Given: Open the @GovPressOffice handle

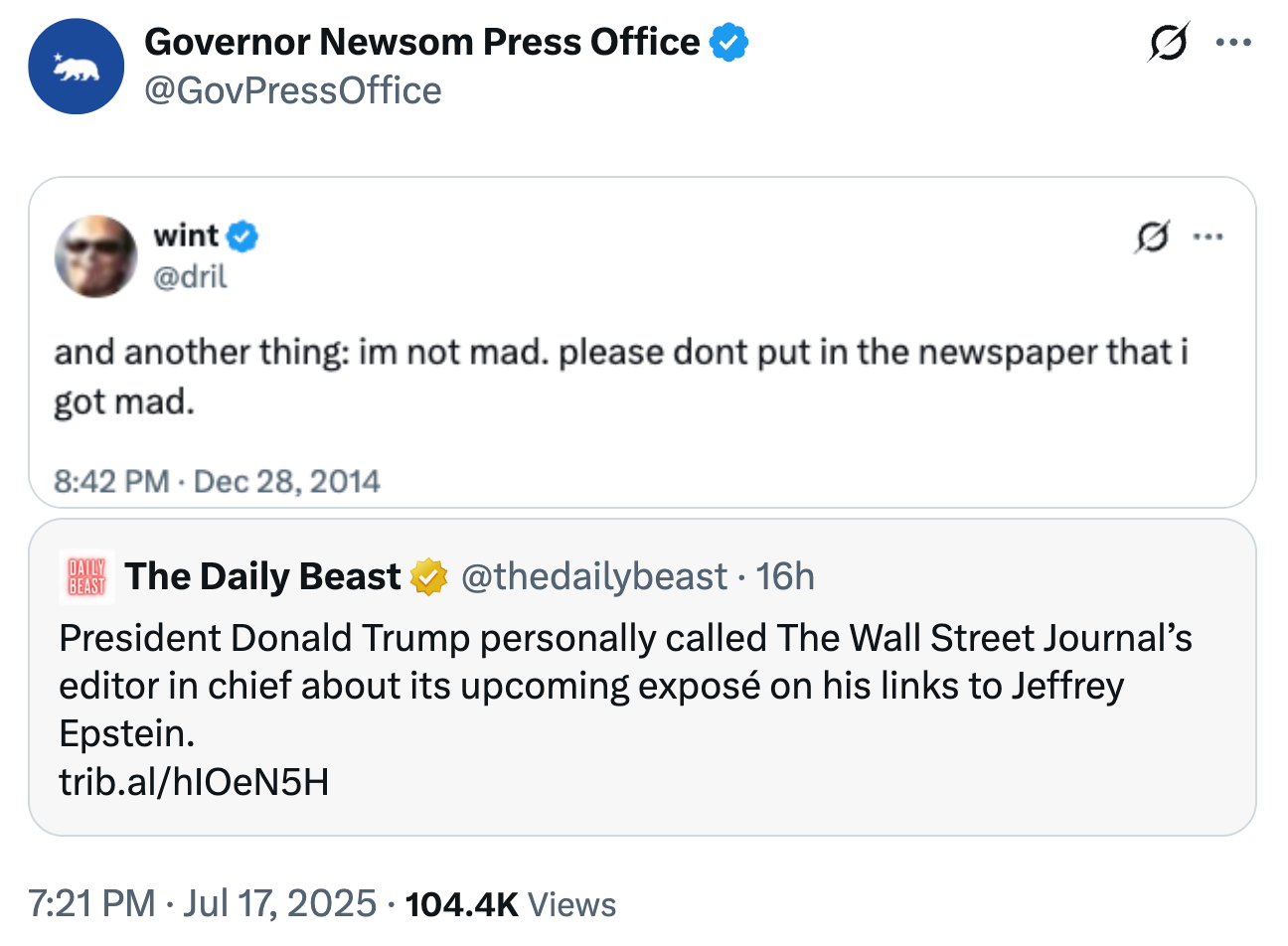Looking at the screenshot, I should [x=293, y=90].
